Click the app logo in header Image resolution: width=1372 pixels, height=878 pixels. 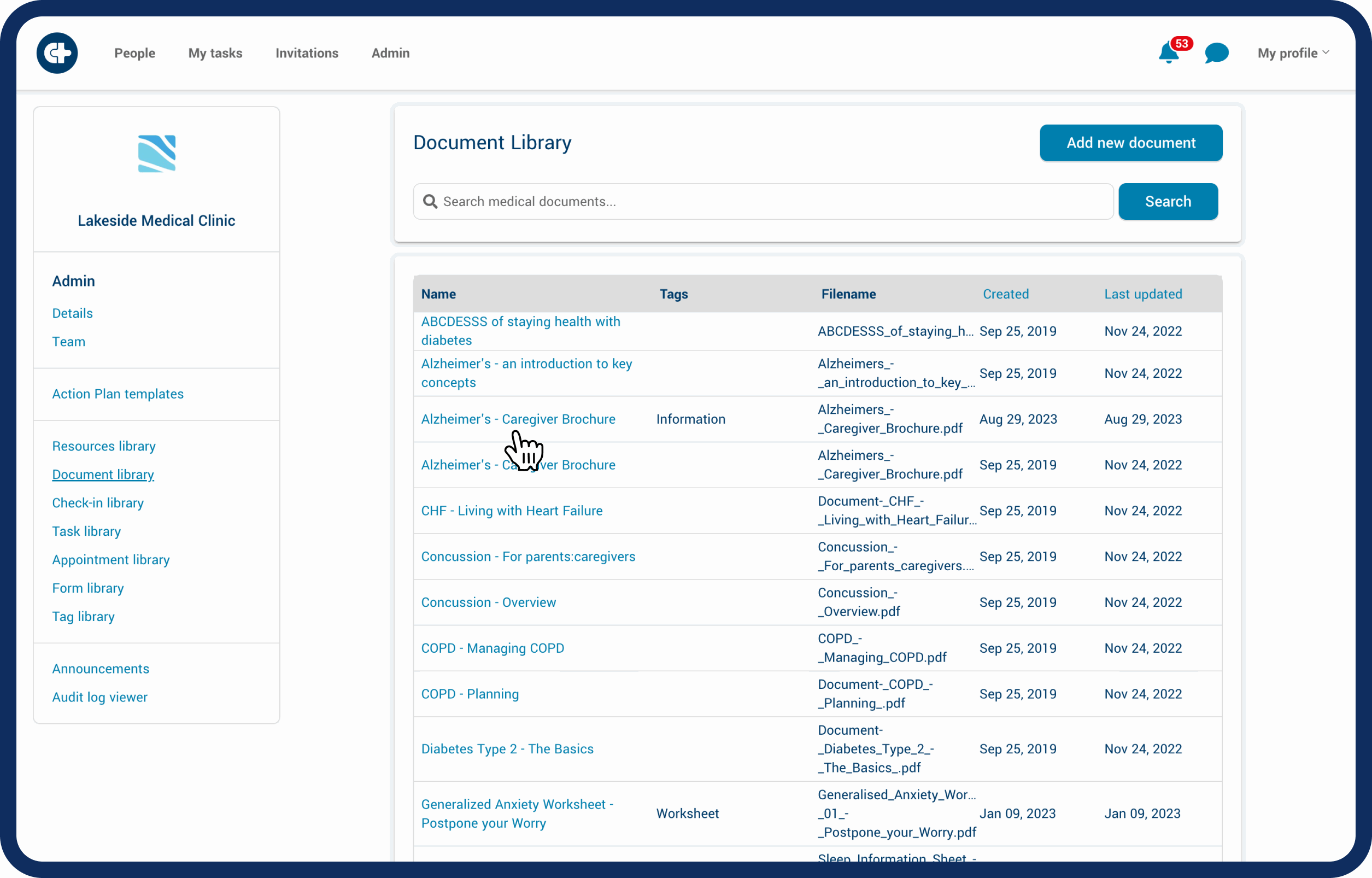[57, 53]
